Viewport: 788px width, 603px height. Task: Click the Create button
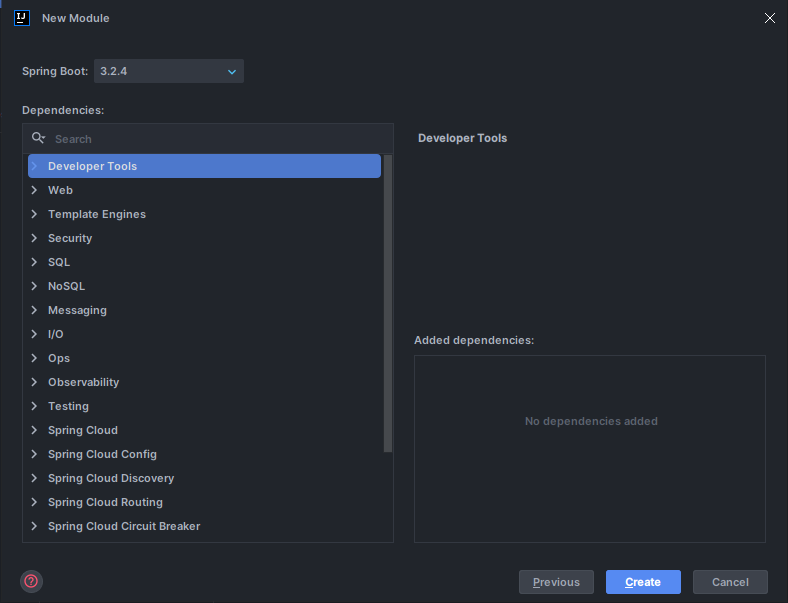[x=643, y=582]
